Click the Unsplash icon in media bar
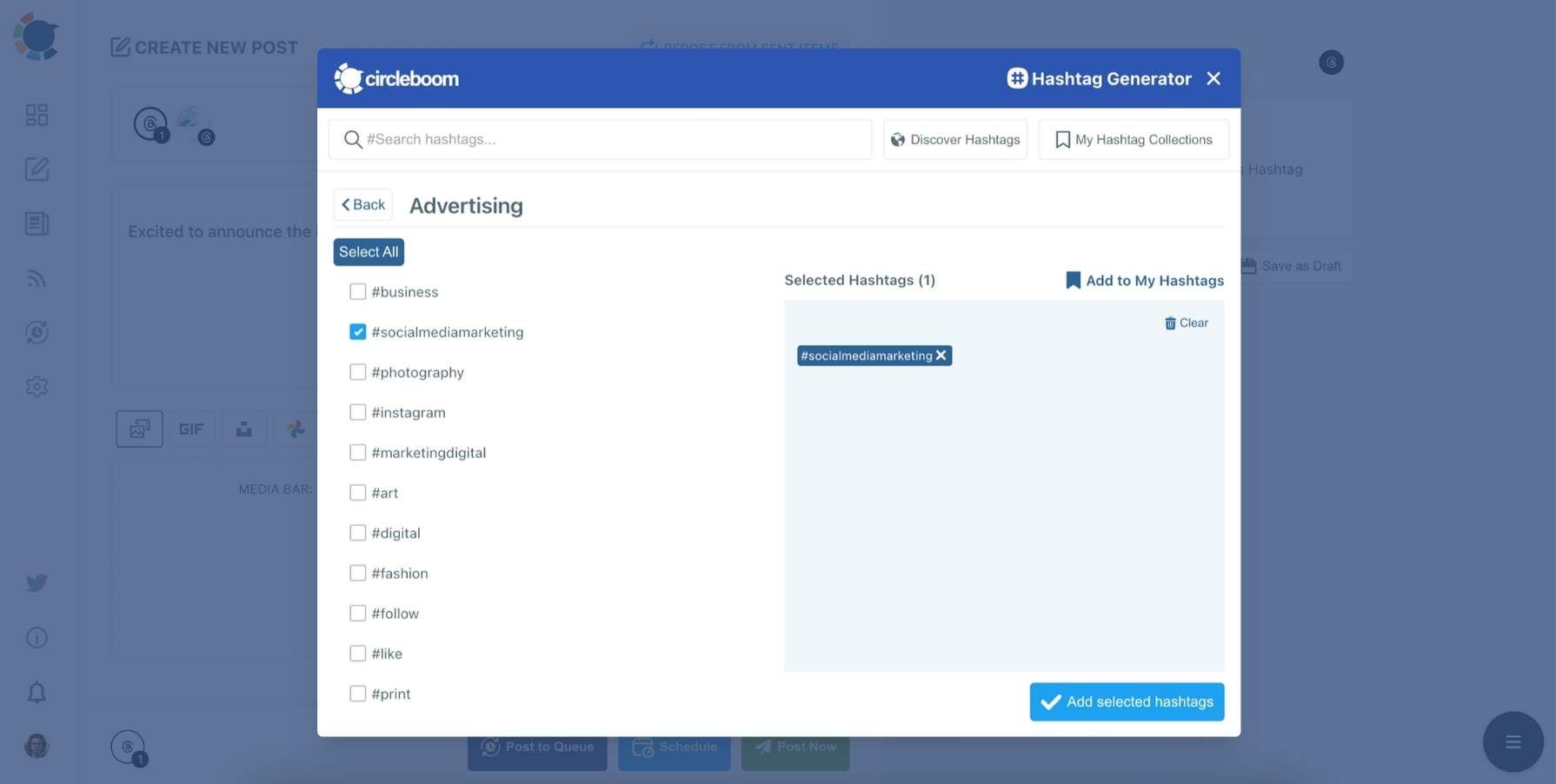Image resolution: width=1556 pixels, height=784 pixels. tap(244, 429)
